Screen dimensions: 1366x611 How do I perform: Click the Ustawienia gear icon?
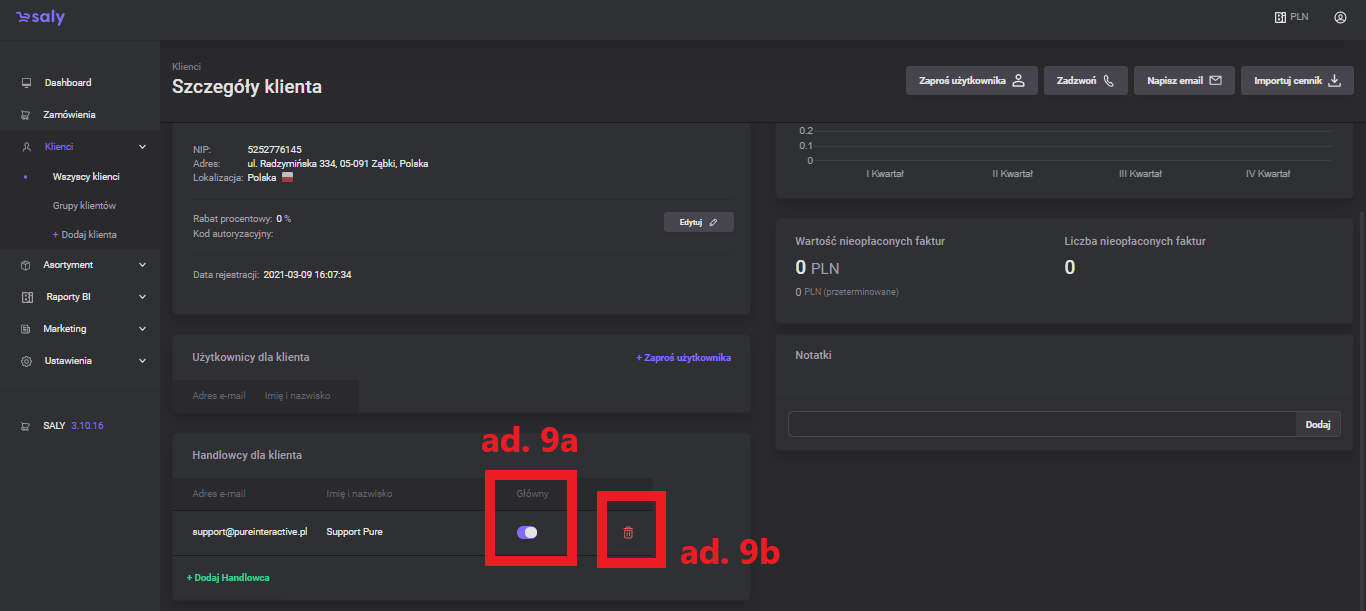27,361
